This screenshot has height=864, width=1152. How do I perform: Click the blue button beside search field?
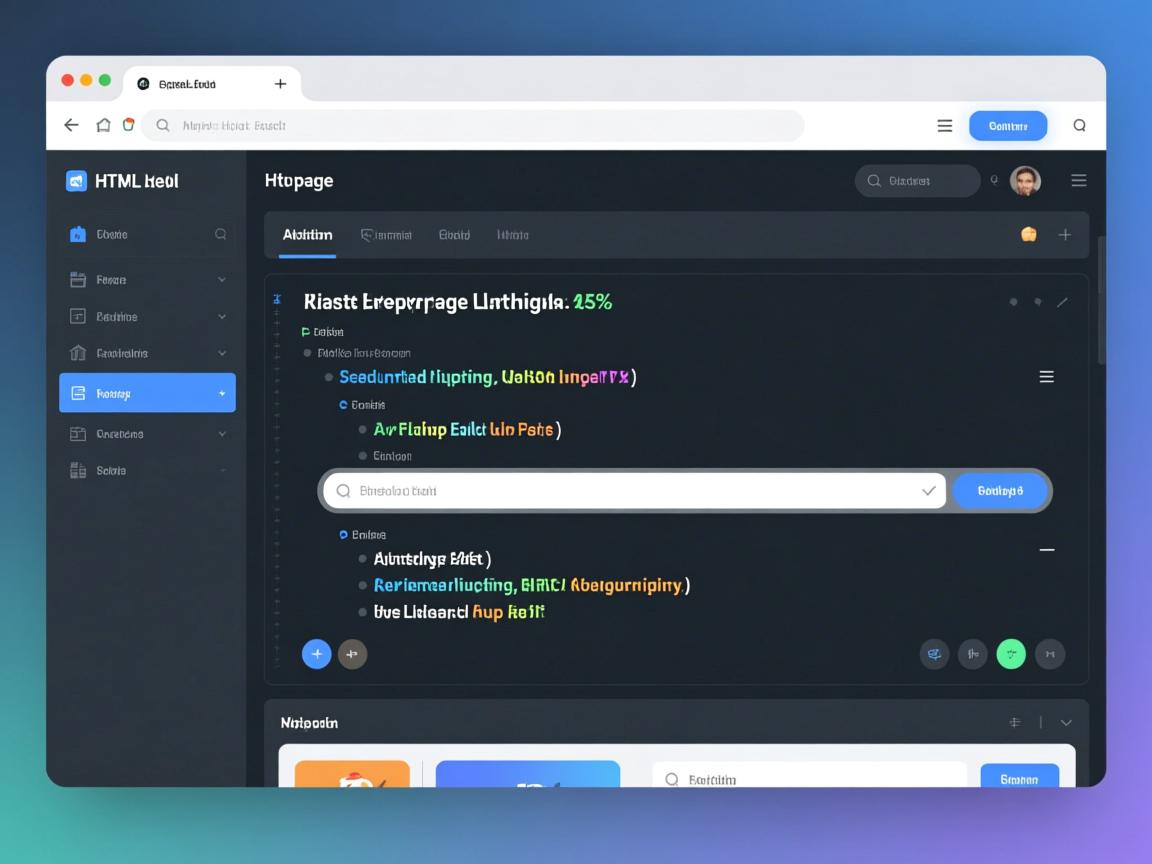click(x=999, y=491)
